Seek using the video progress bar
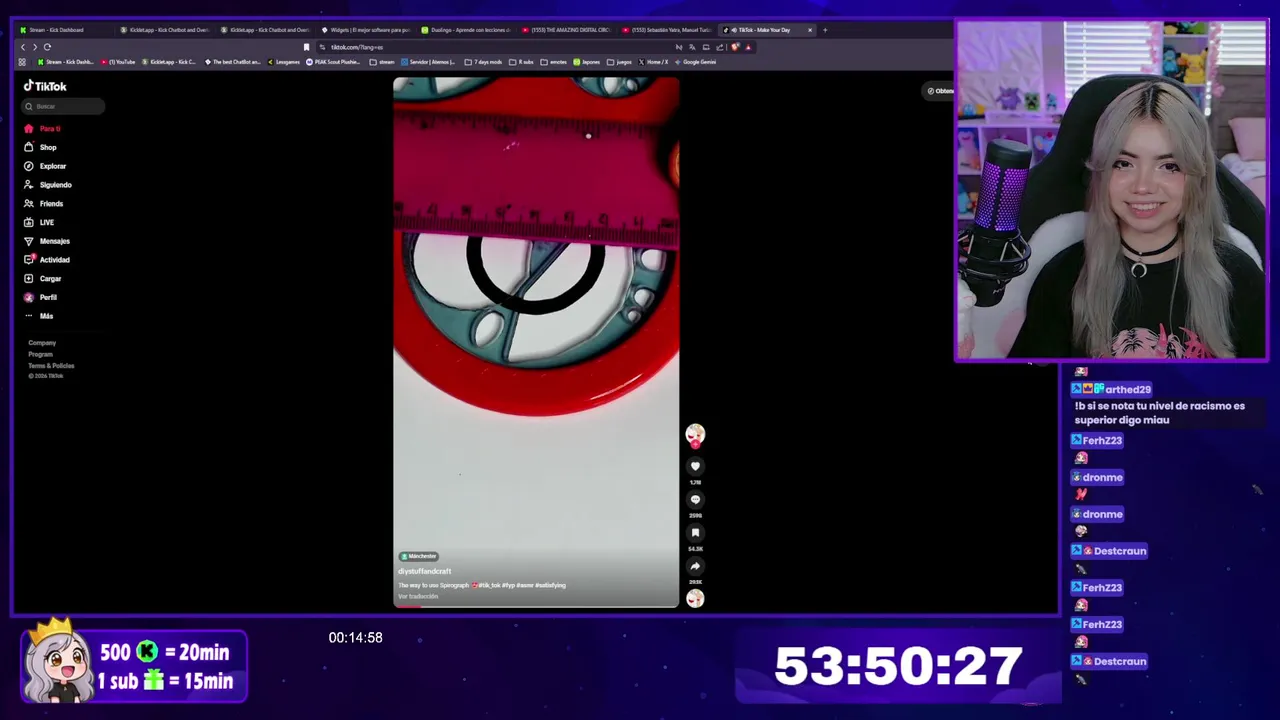 (x=536, y=606)
